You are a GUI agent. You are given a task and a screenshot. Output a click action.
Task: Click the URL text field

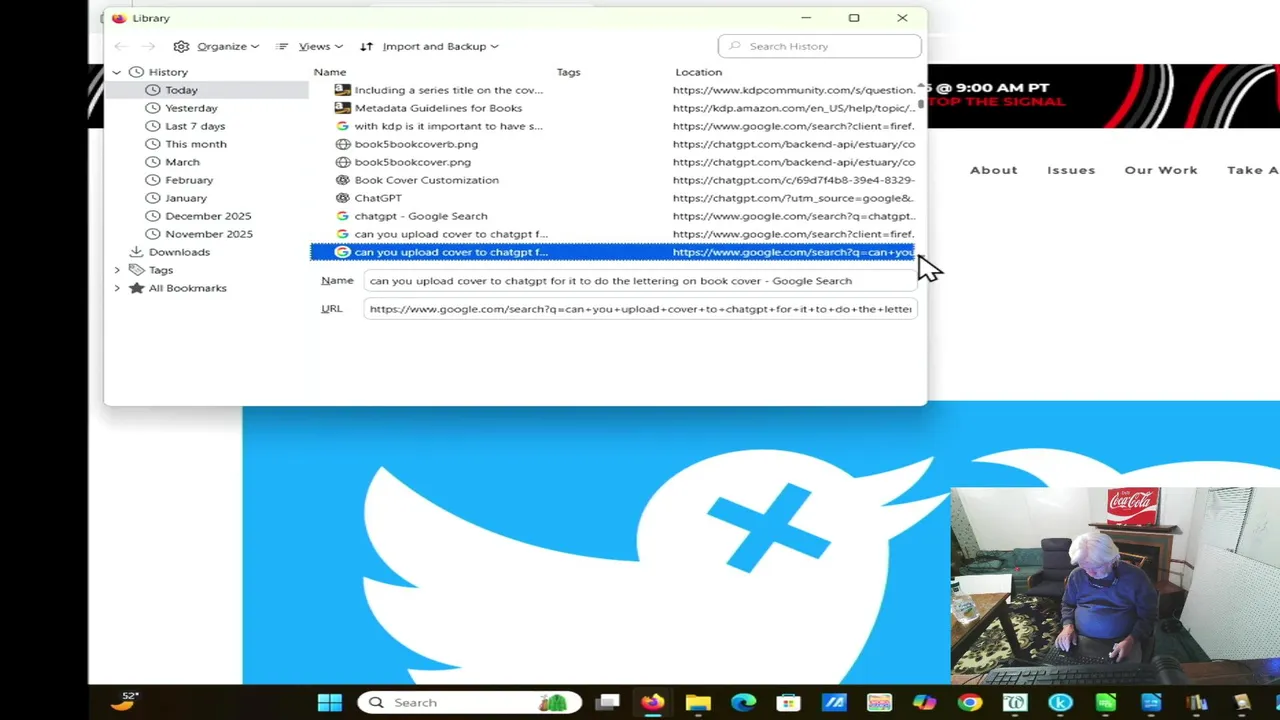click(640, 309)
